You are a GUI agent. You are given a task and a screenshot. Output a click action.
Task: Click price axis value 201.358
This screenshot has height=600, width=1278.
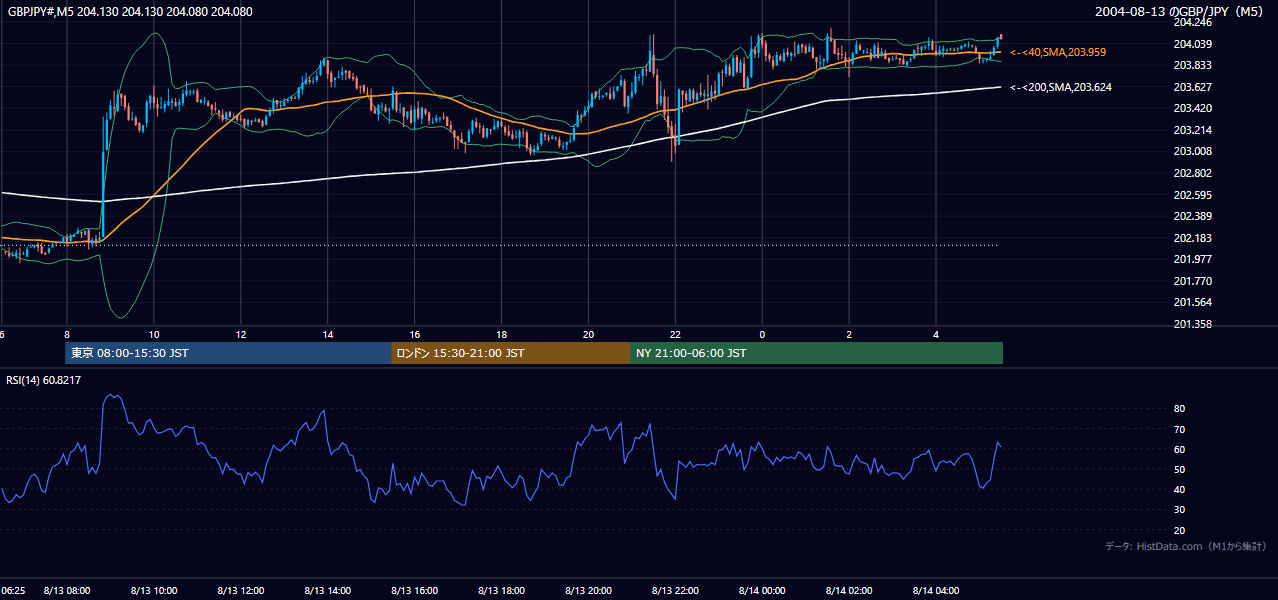click(1192, 324)
